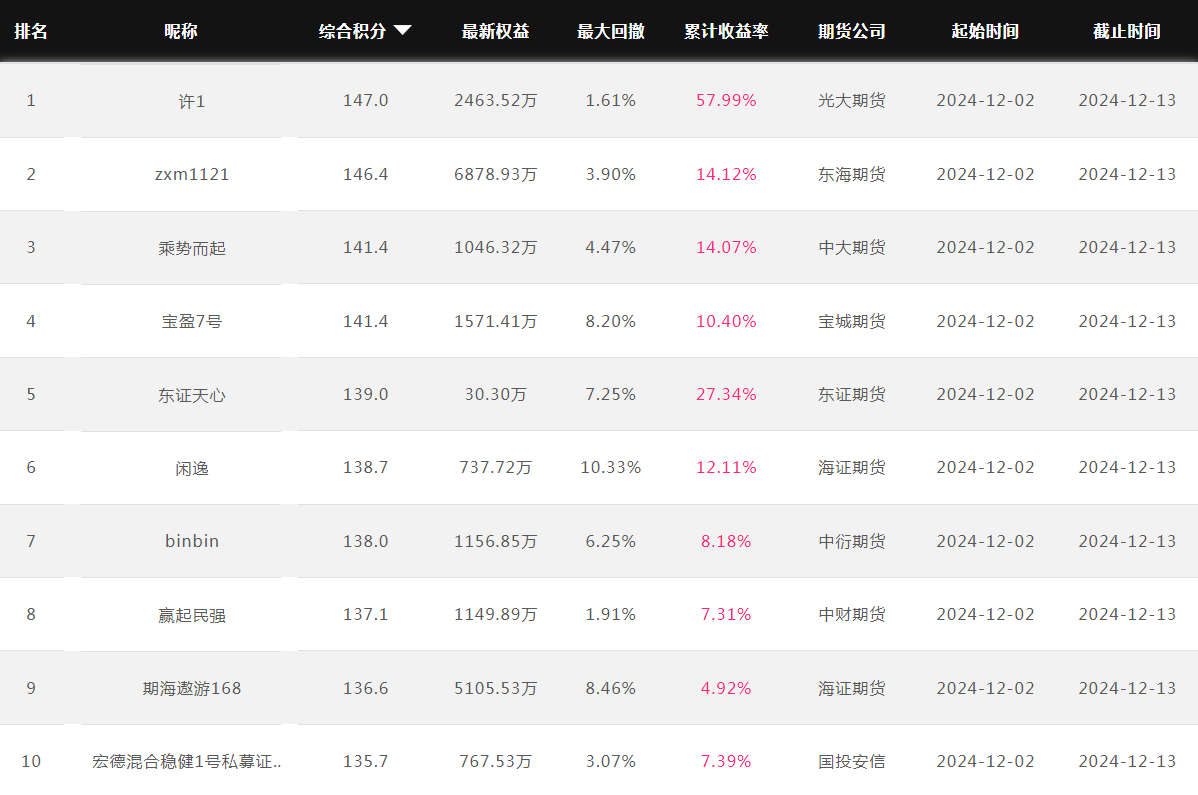Open the nickname 乘势而起
Viewport: 1198px width, 795px height.
pyautogui.click(x=192, y=248)
